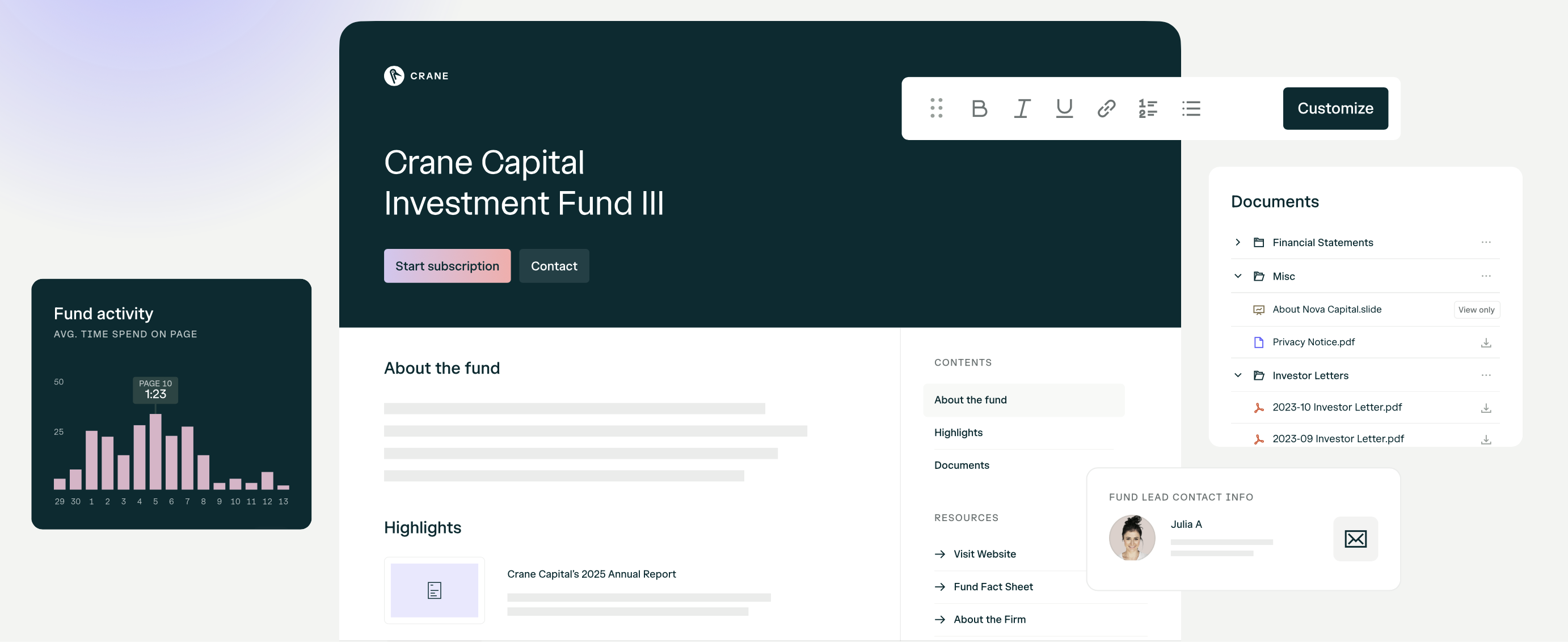This screenshot has height=643, width=1568.
Task: Open 2023-10 Investor Letter.pdf
Action: (x=1336, y=407)
